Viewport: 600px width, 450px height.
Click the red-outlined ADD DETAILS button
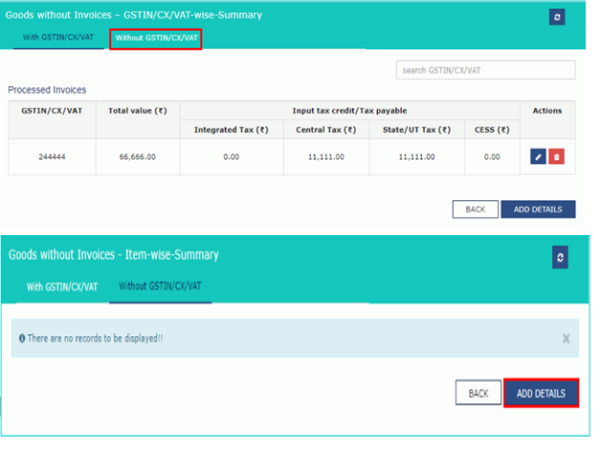(541, 393)
